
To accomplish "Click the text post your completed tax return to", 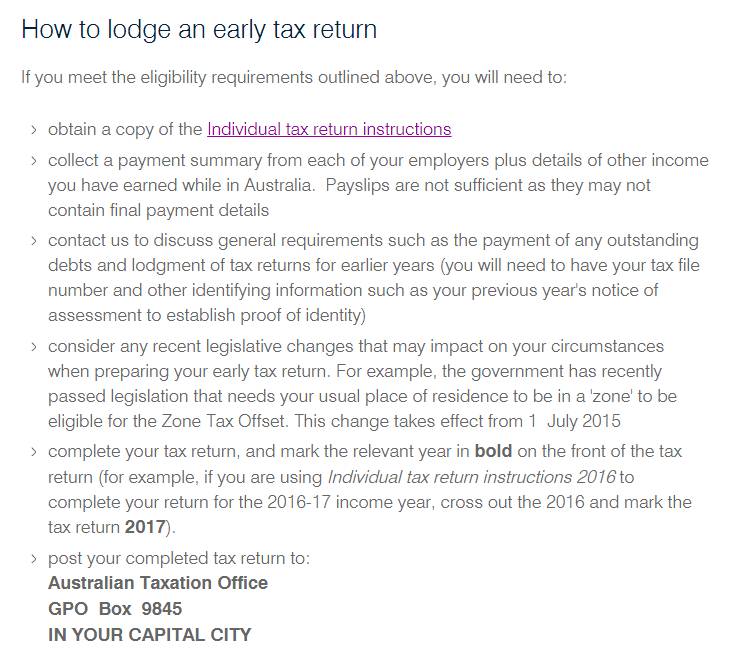I will pos(179,559).
